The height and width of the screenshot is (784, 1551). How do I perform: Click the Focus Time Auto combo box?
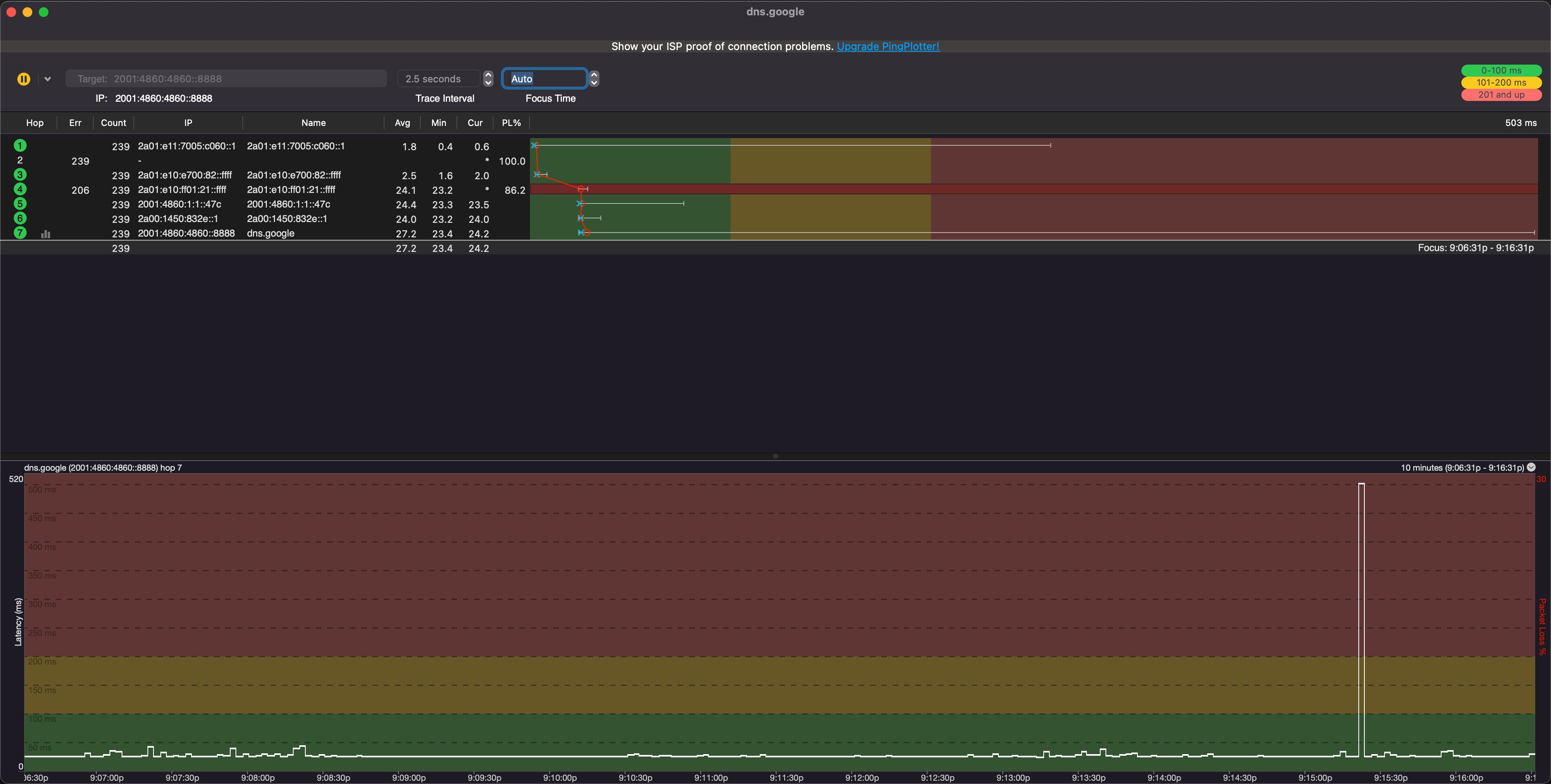click(x=544, y=79)
